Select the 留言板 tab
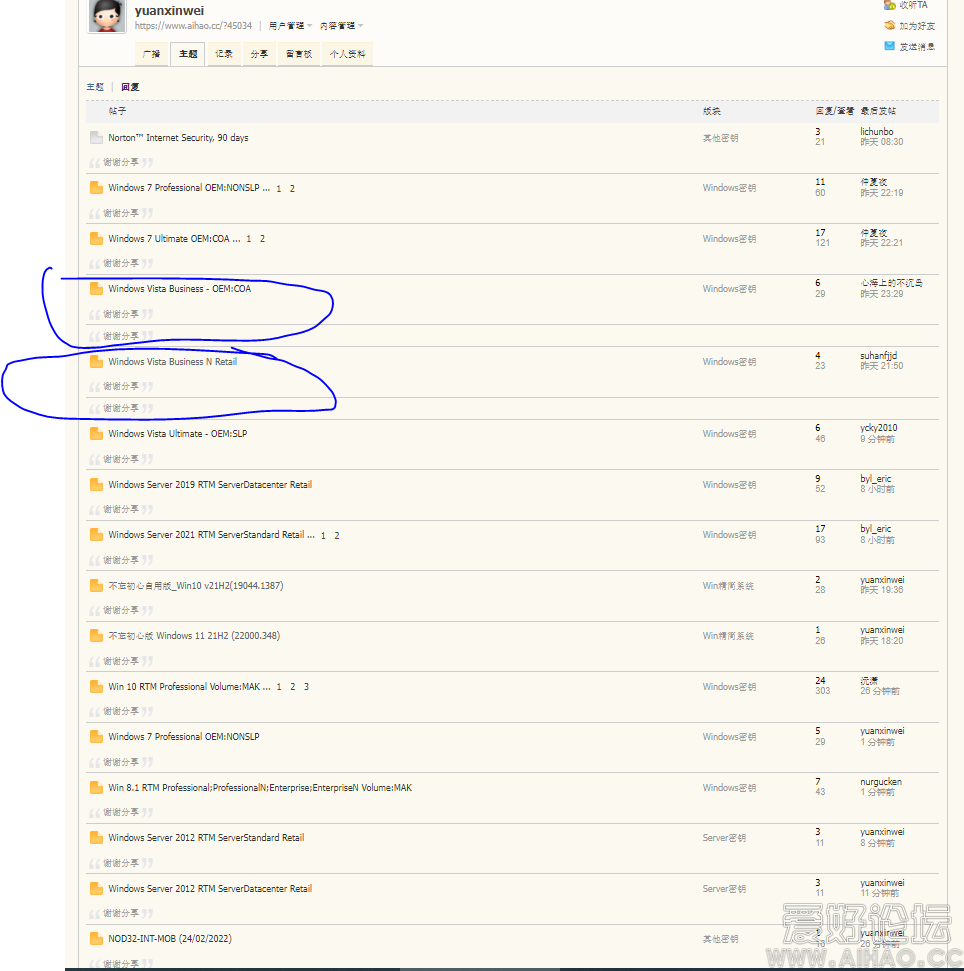The width and height of the screenshot is (964, 971). 298,54
